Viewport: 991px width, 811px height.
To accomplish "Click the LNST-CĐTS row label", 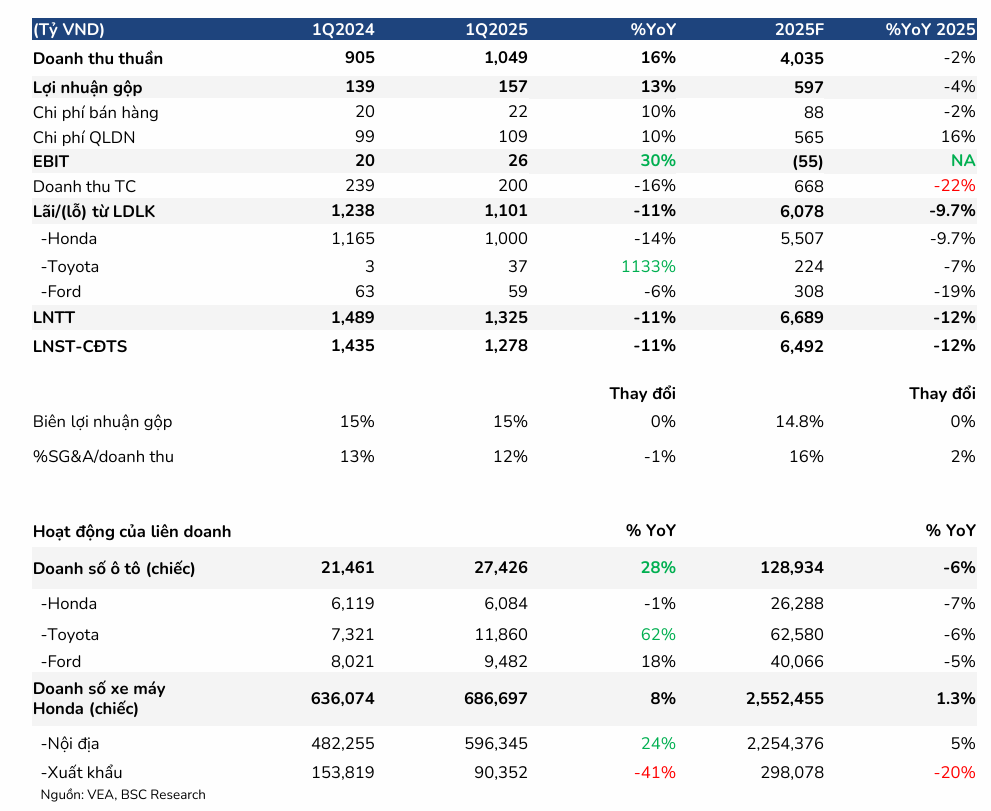I will tap(80, 346).
